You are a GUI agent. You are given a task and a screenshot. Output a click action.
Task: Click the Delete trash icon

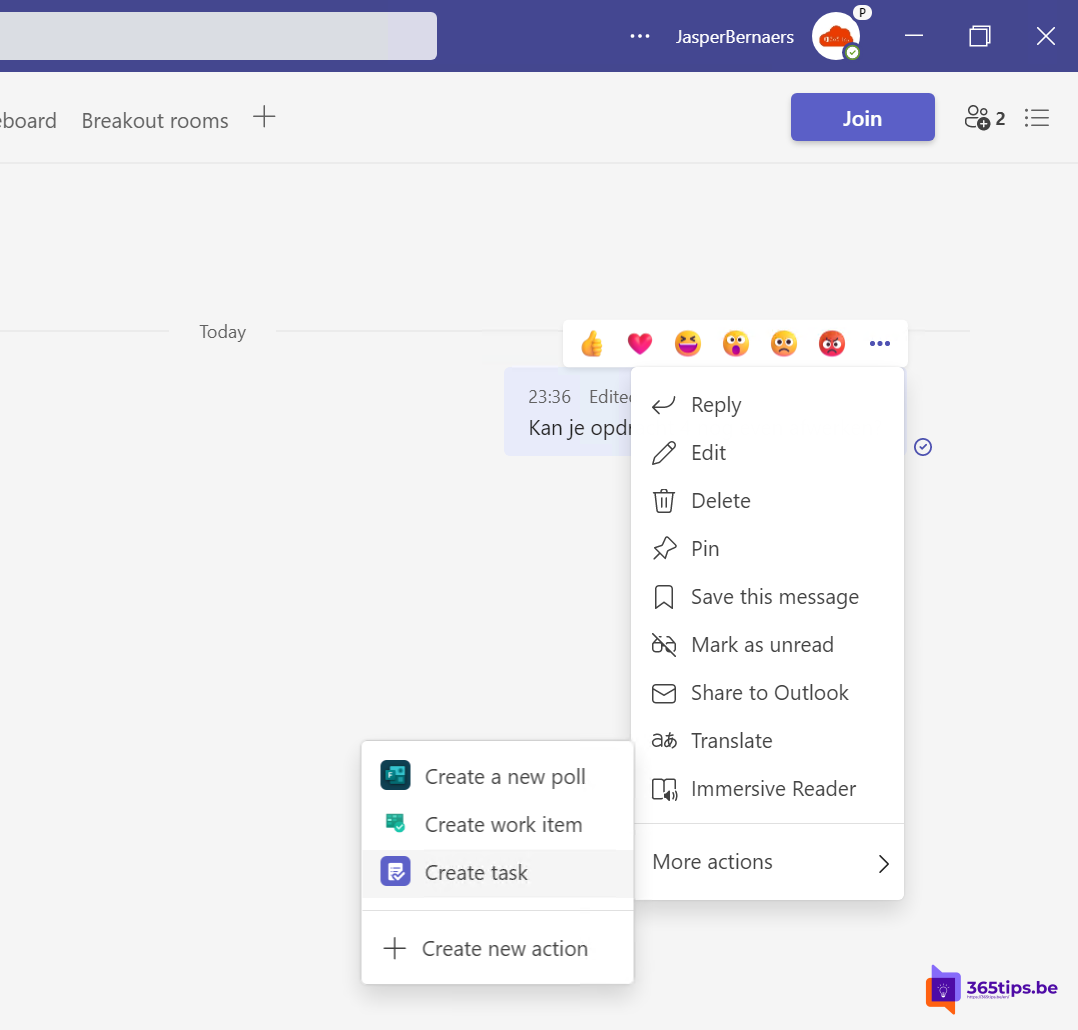pyautogui.click(x=663, y=501)
